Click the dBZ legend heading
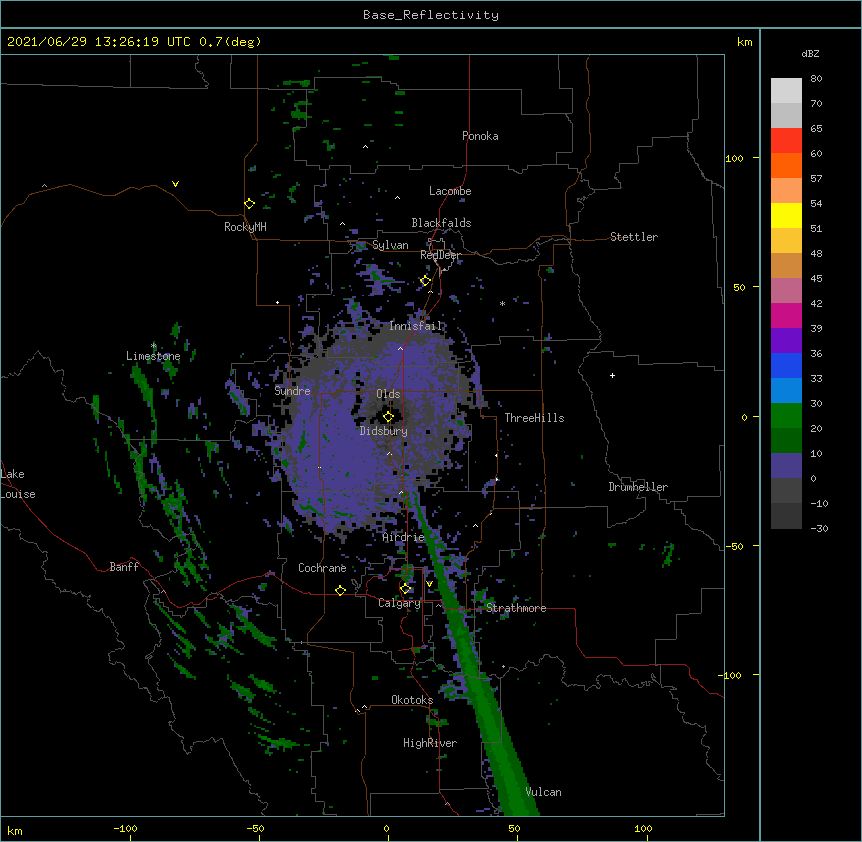 click(x=810, y=53)
